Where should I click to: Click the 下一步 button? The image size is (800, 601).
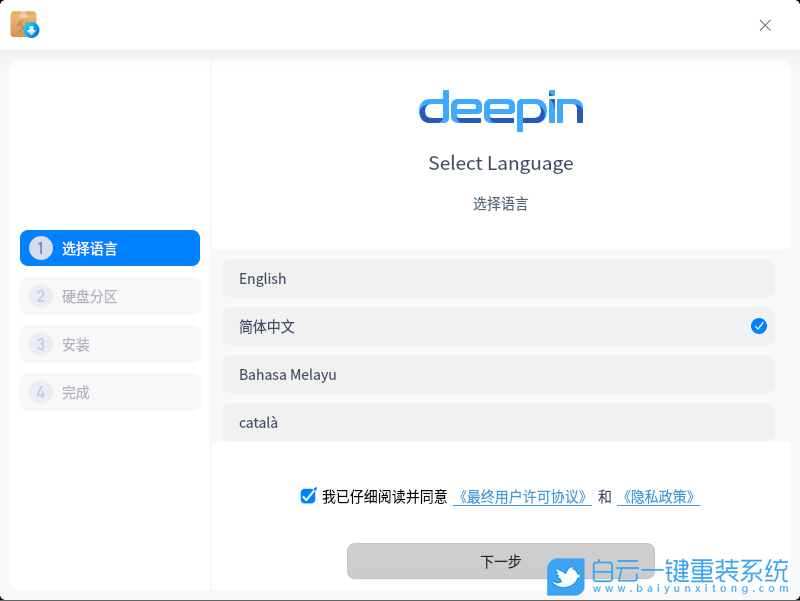(500, 561)
